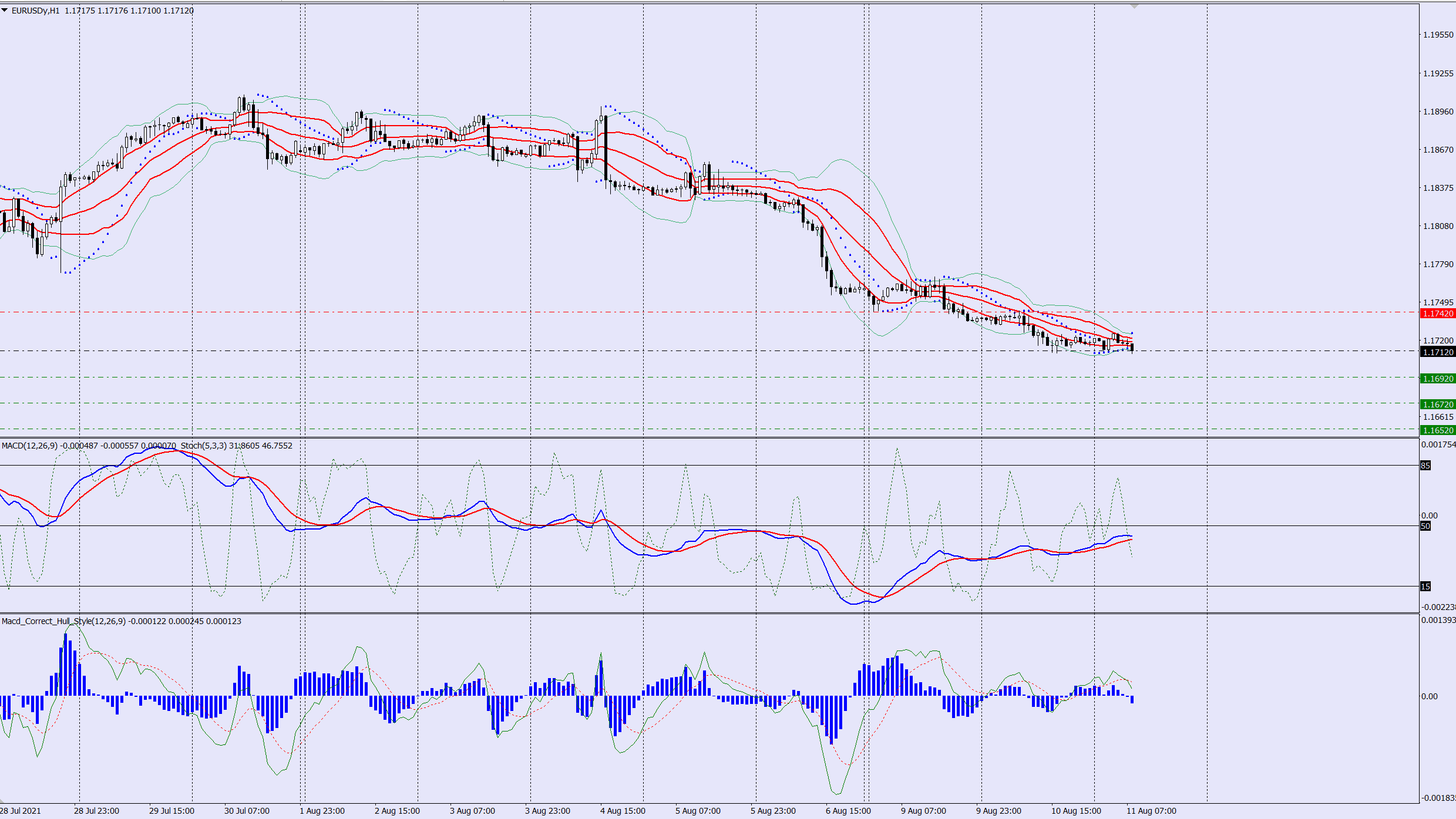
Task: Click price scale value 1.17495
Action: 1438,302
